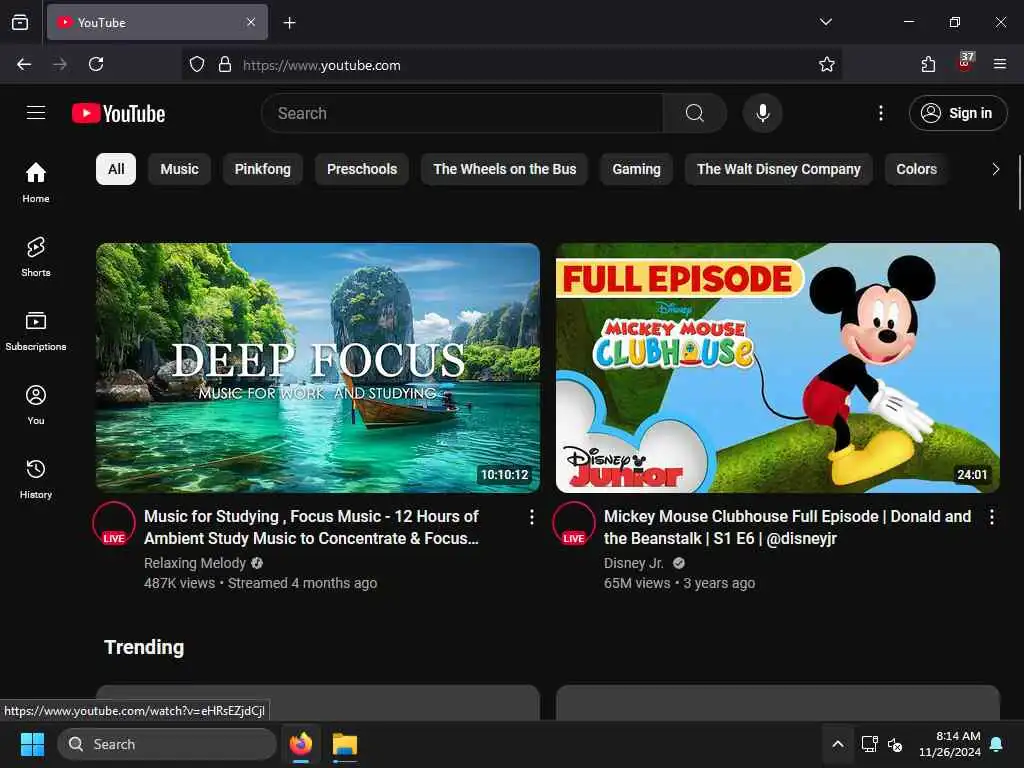Switch to the YouTube browser tab

(157, 22)
